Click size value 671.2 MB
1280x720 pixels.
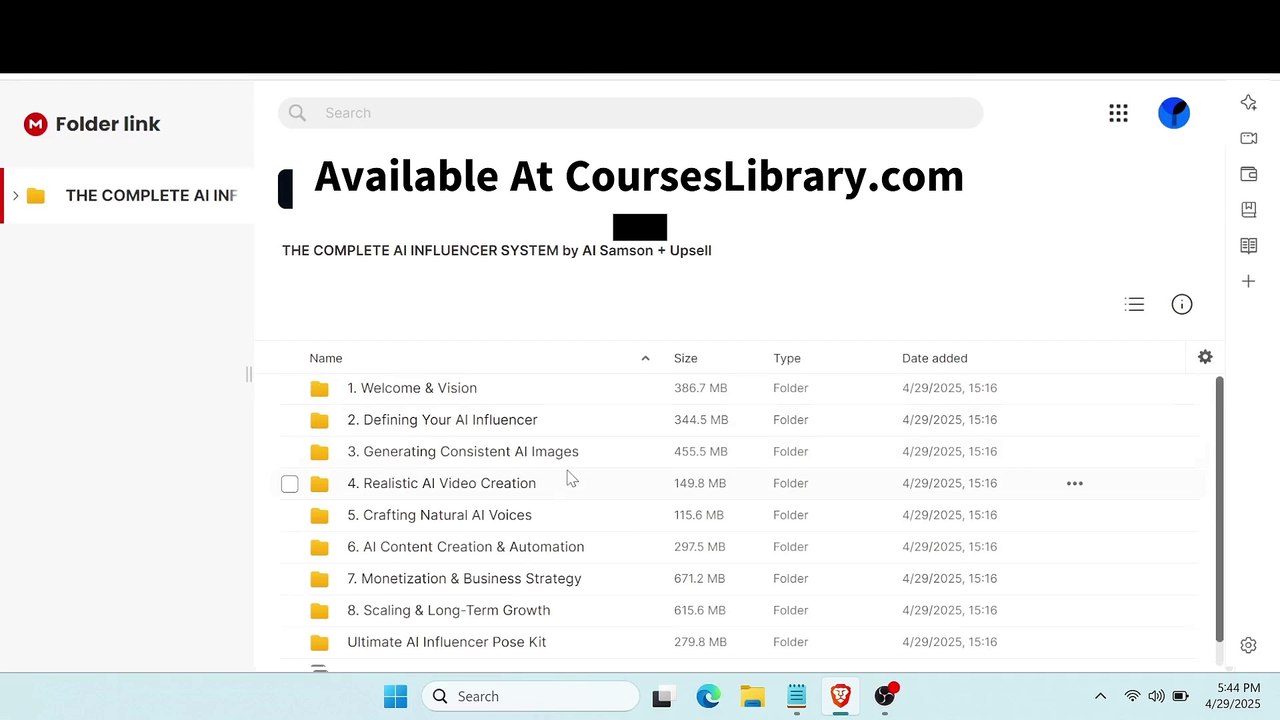point(700,579)
